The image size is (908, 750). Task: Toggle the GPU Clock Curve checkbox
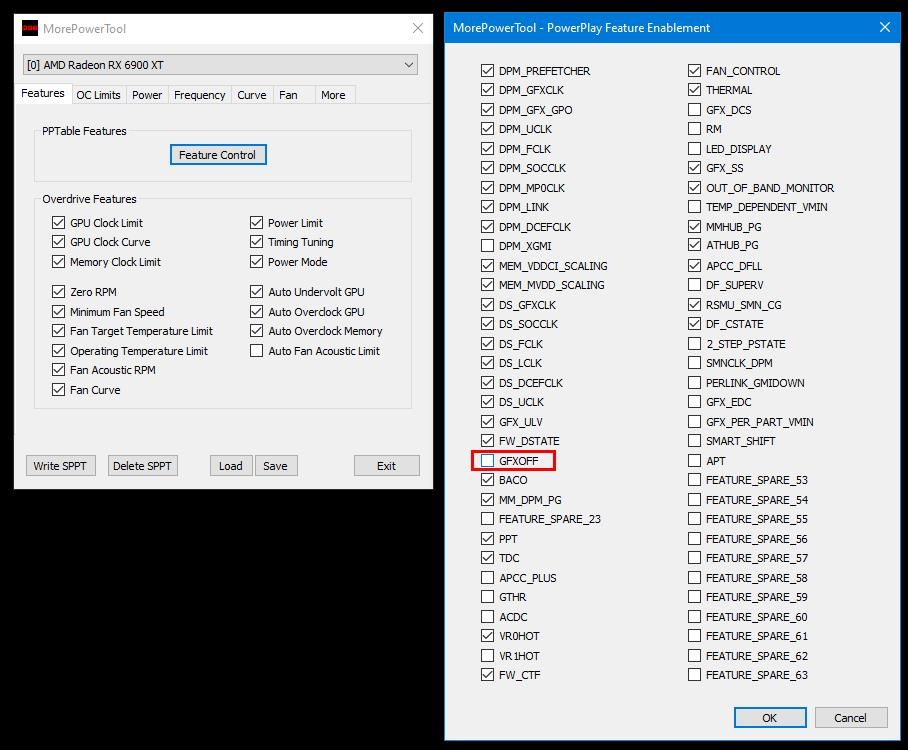[x=58, y=242]
